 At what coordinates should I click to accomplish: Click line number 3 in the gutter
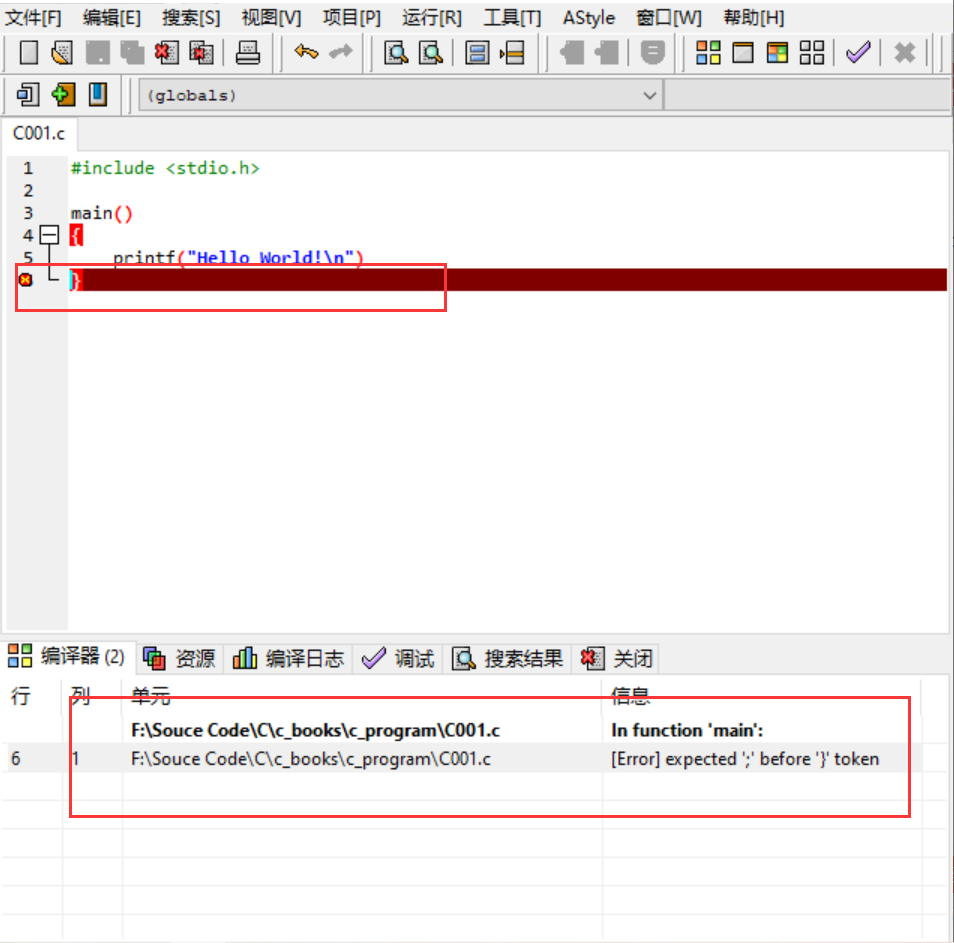(x=28, y=214)
